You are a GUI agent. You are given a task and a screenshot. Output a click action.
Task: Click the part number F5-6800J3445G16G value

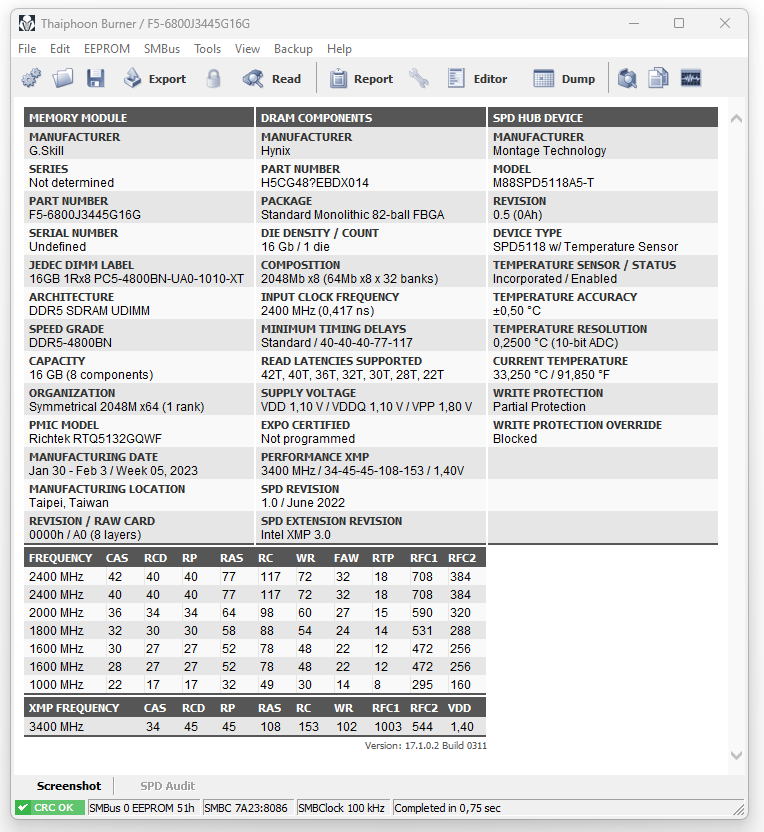(85, 215)
